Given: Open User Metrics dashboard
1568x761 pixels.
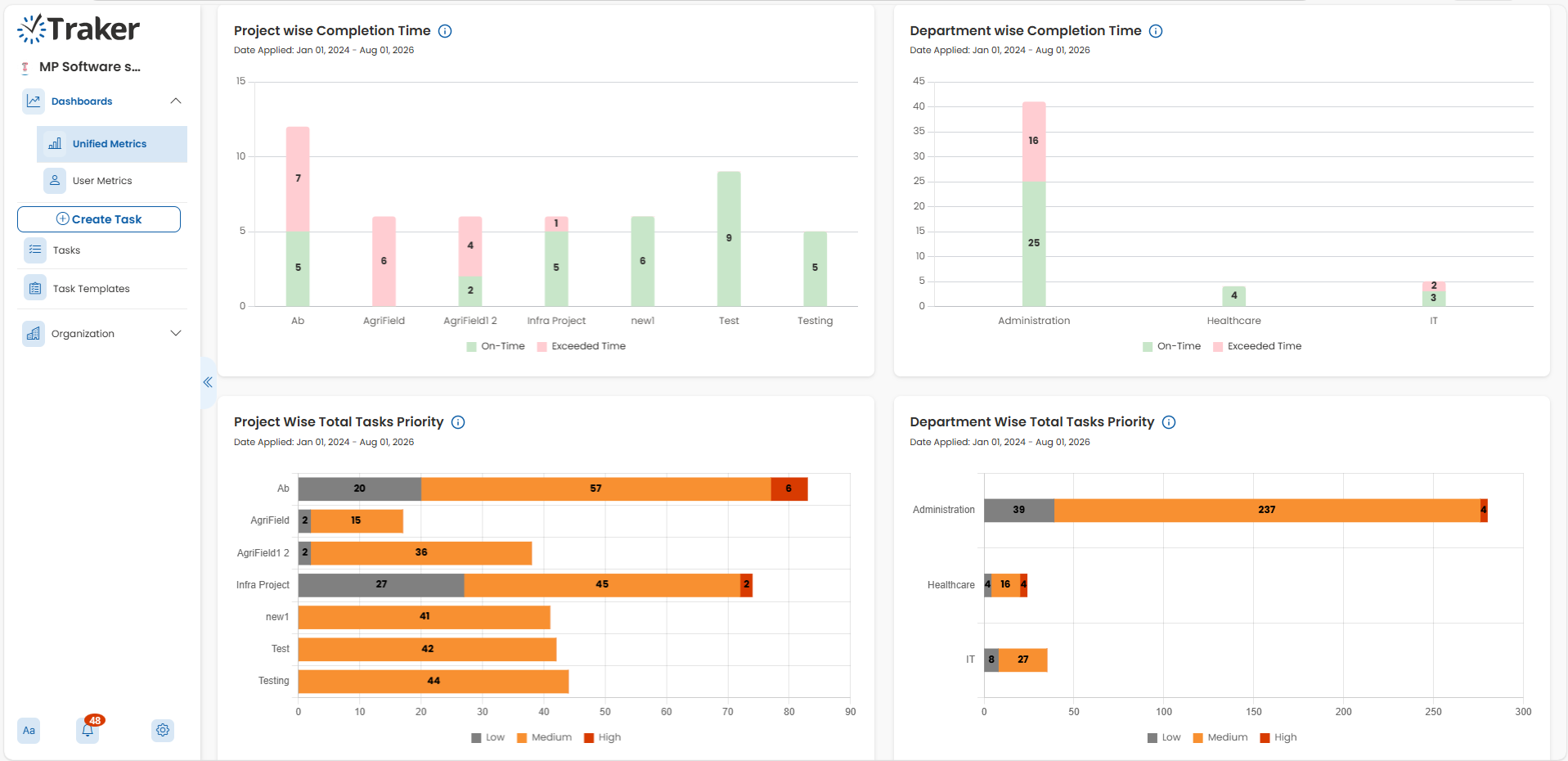Looking at the screenshot, I should pos(102,181).
